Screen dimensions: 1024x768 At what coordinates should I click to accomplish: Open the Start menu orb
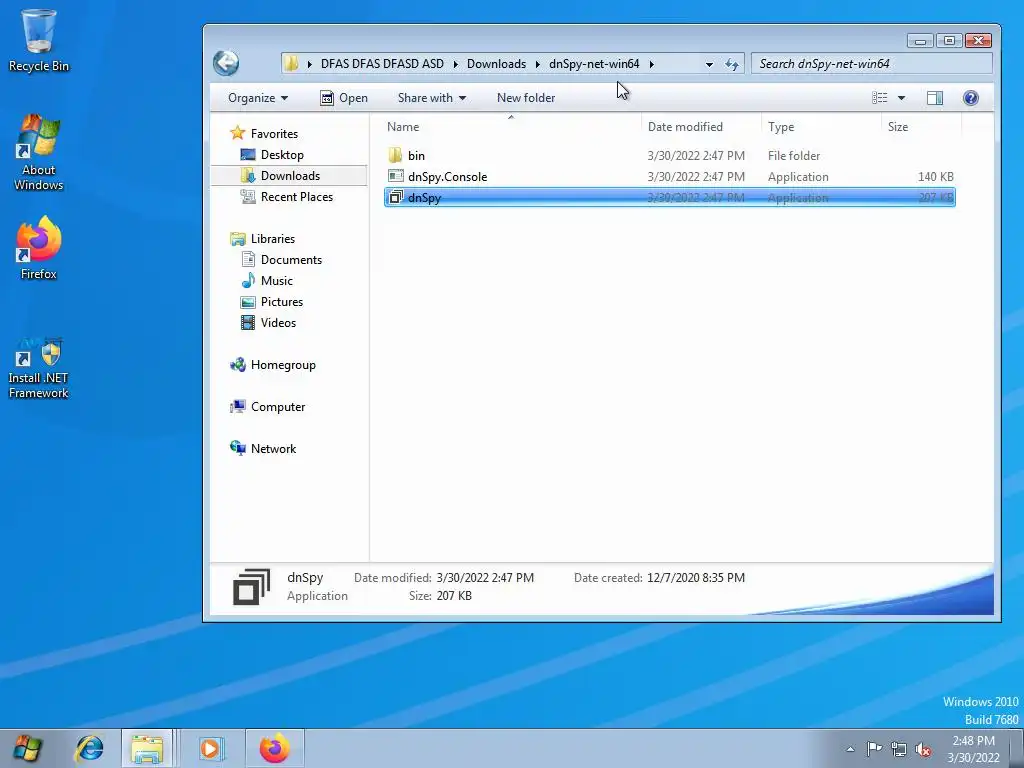(x=27, y=748)
